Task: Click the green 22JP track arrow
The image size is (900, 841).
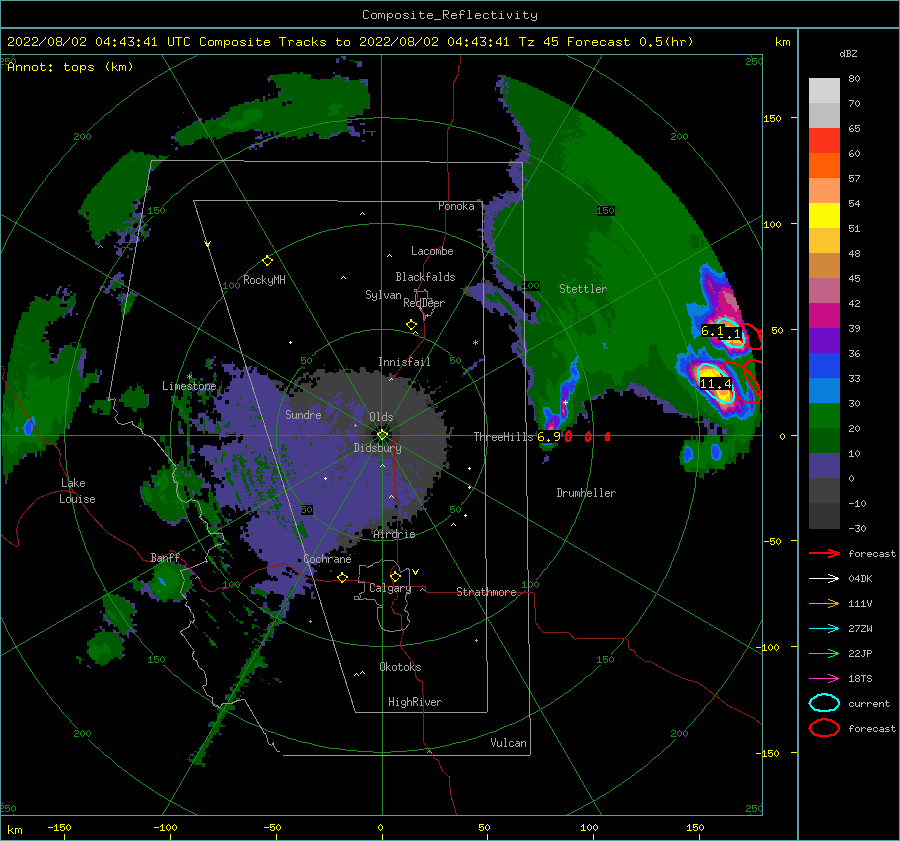Action: (x=824, y=653)
